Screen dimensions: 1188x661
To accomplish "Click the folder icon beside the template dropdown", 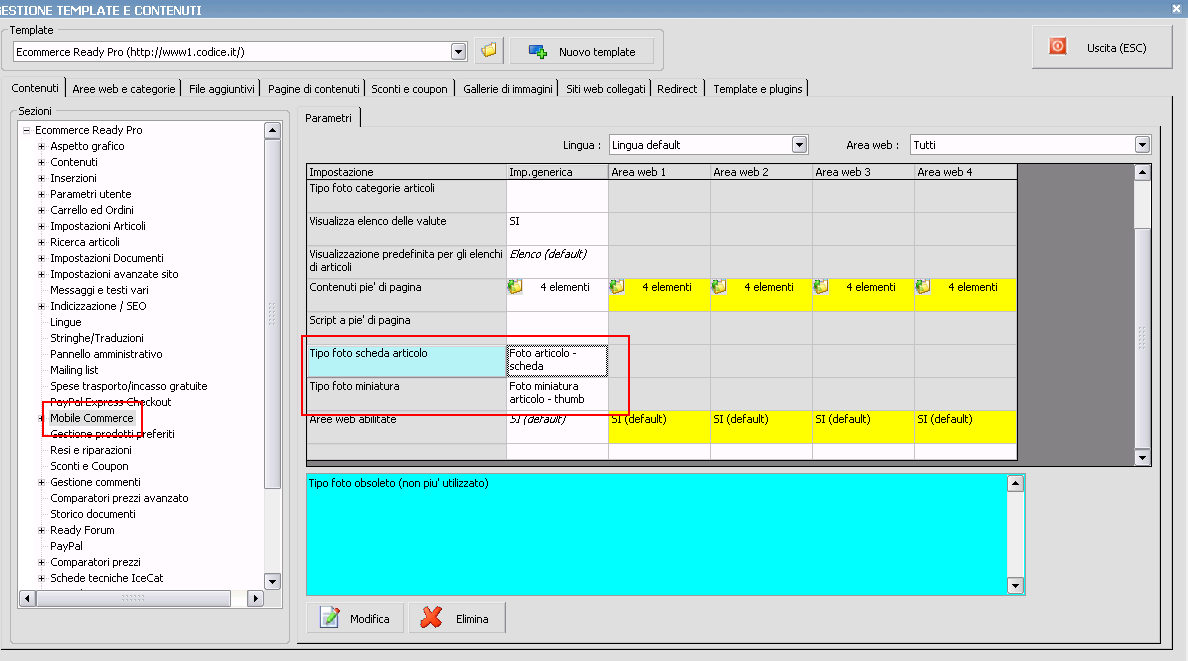I will [x=488, y=51].
